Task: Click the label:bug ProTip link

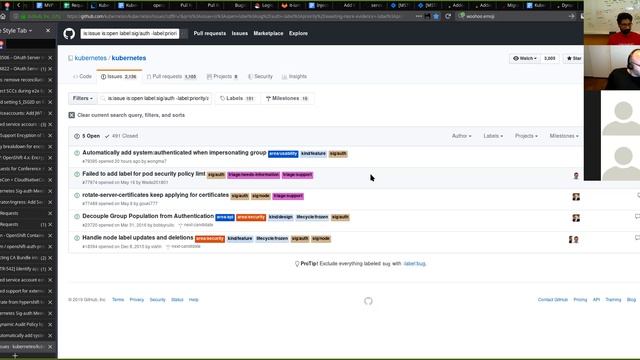Action: [x=414, y=264]
